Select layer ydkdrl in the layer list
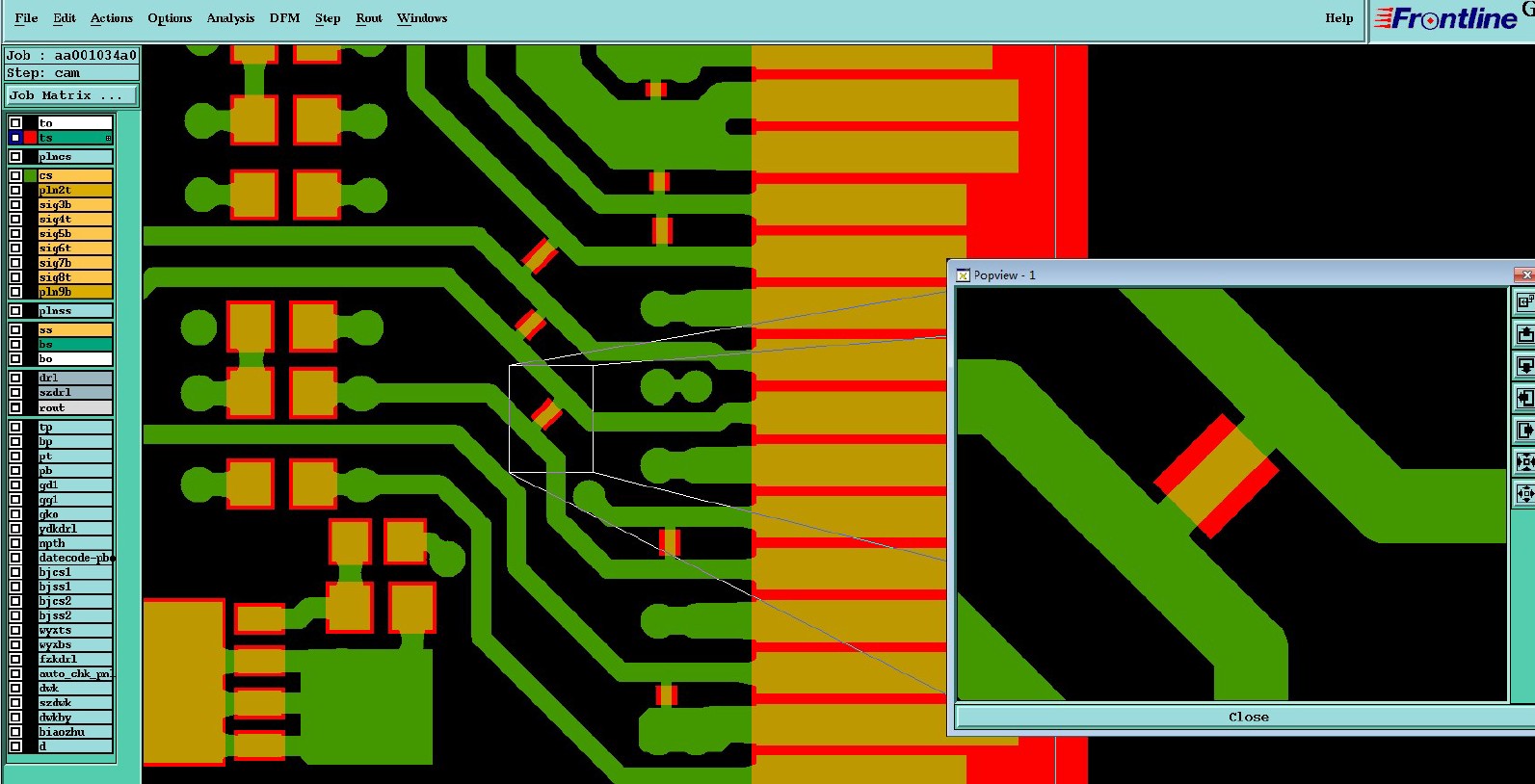 click(x=75, y=529)
